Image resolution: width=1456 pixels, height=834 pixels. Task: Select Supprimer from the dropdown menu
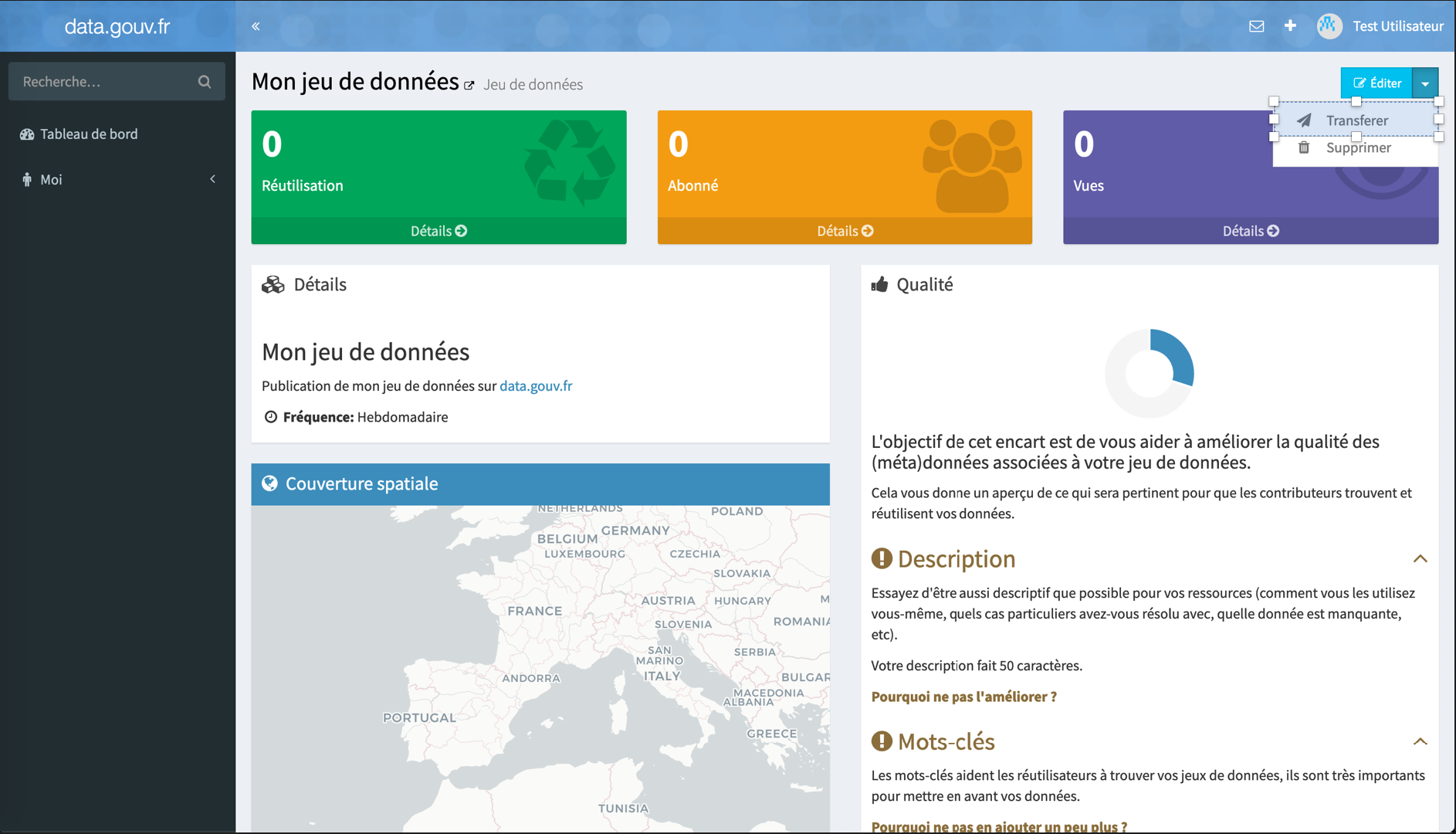point(1356,147)
